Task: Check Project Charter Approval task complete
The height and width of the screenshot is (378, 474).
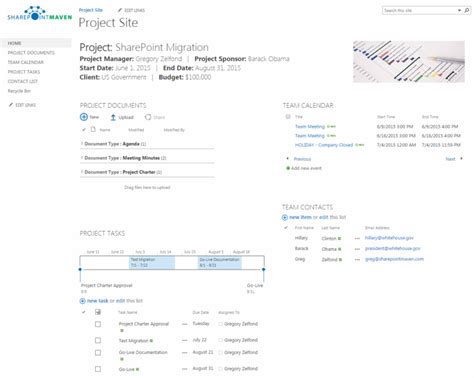Action: 98,324
